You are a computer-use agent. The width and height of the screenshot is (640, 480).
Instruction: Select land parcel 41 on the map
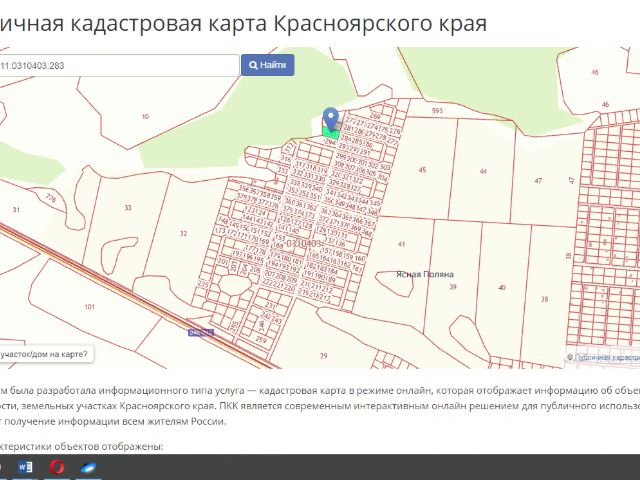[x=402, y=244]
